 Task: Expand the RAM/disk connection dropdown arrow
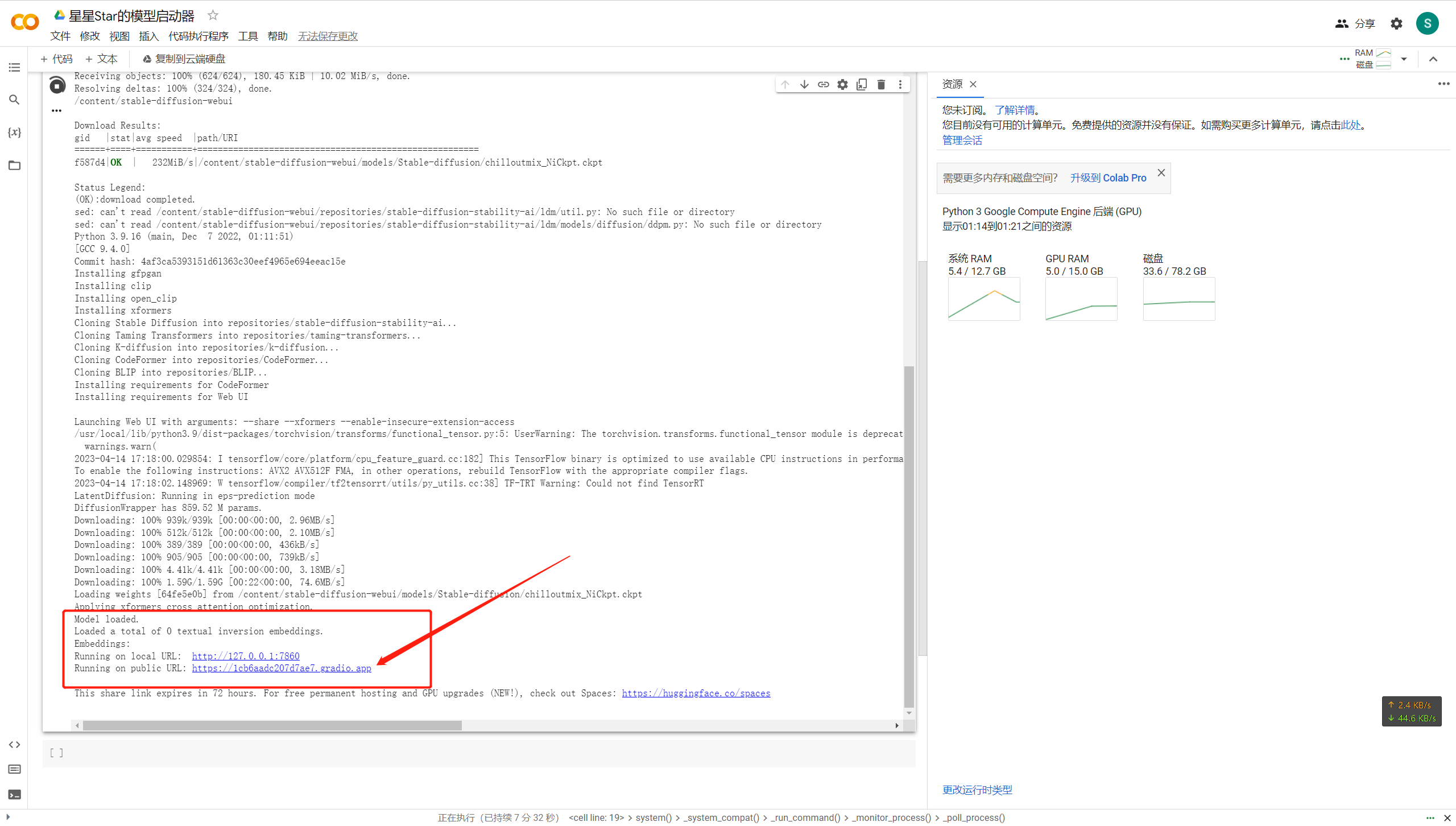1404,59
